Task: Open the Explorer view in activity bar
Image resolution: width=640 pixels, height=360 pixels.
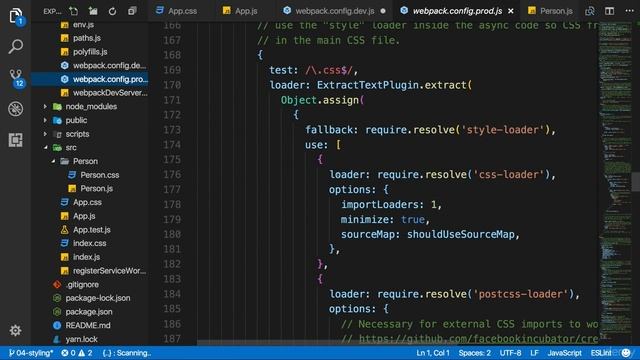Action: 16,16
